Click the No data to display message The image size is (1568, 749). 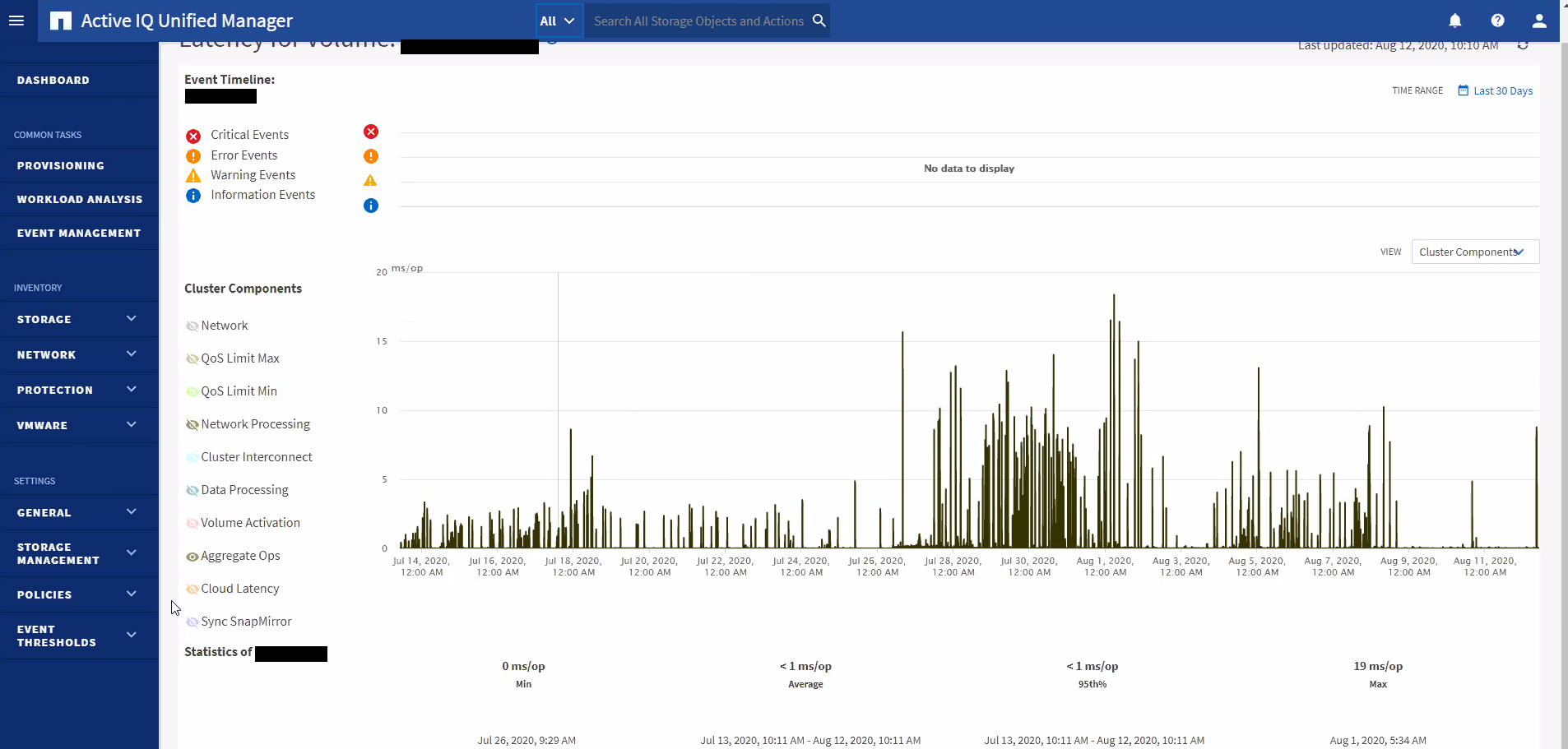click(x=969, y=169)
